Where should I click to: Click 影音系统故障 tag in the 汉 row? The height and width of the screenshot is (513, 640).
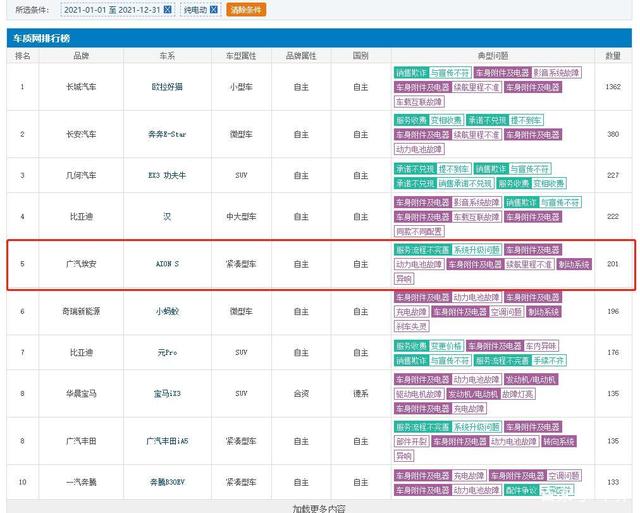point(476,202)
